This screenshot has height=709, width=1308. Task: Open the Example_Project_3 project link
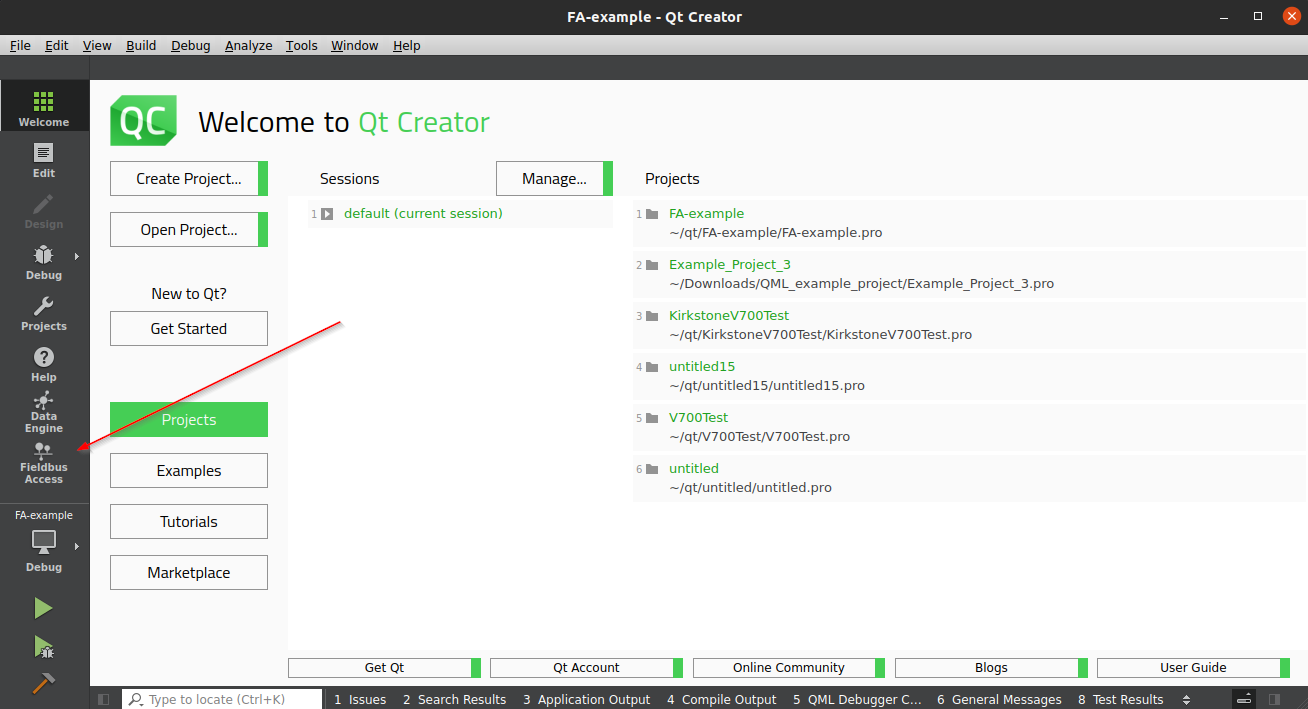[730, 265]
